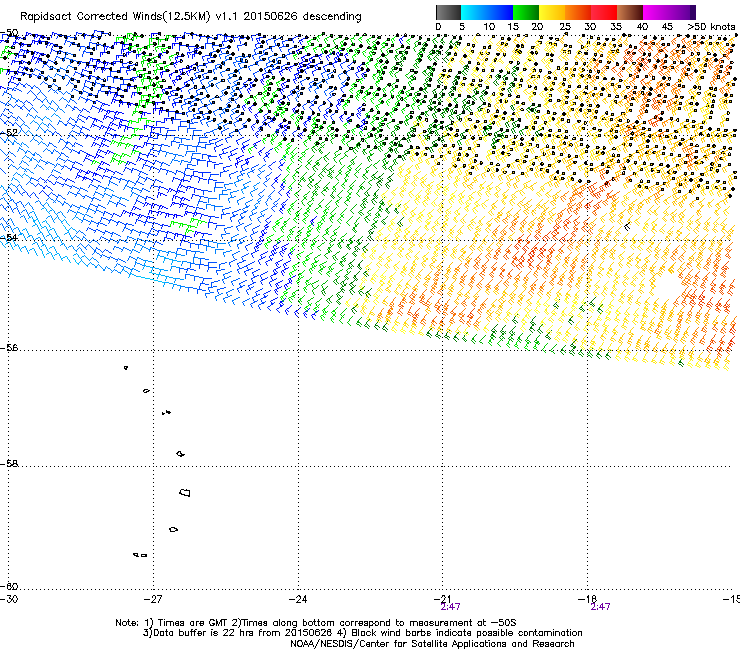The image size is (740, 650).
Task: Click the -52 latitude axis label
Action: tap(9, 133)
